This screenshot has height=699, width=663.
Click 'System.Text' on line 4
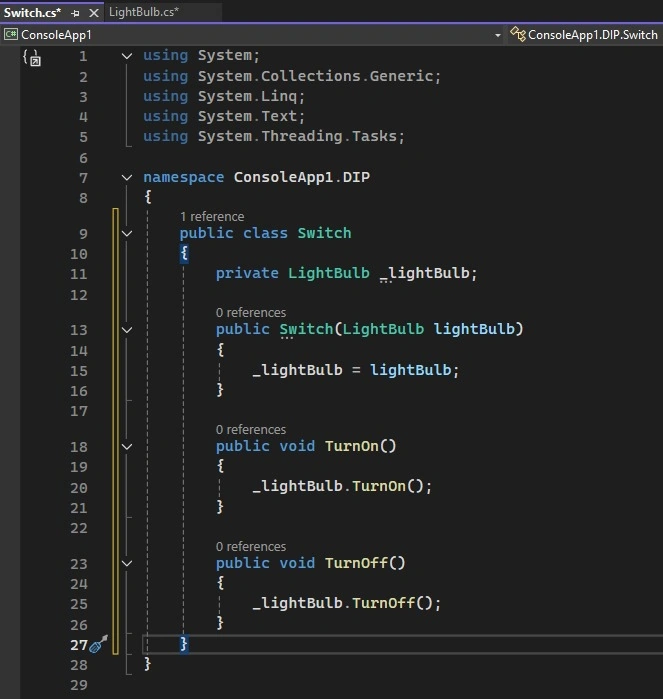coord(247,116)
